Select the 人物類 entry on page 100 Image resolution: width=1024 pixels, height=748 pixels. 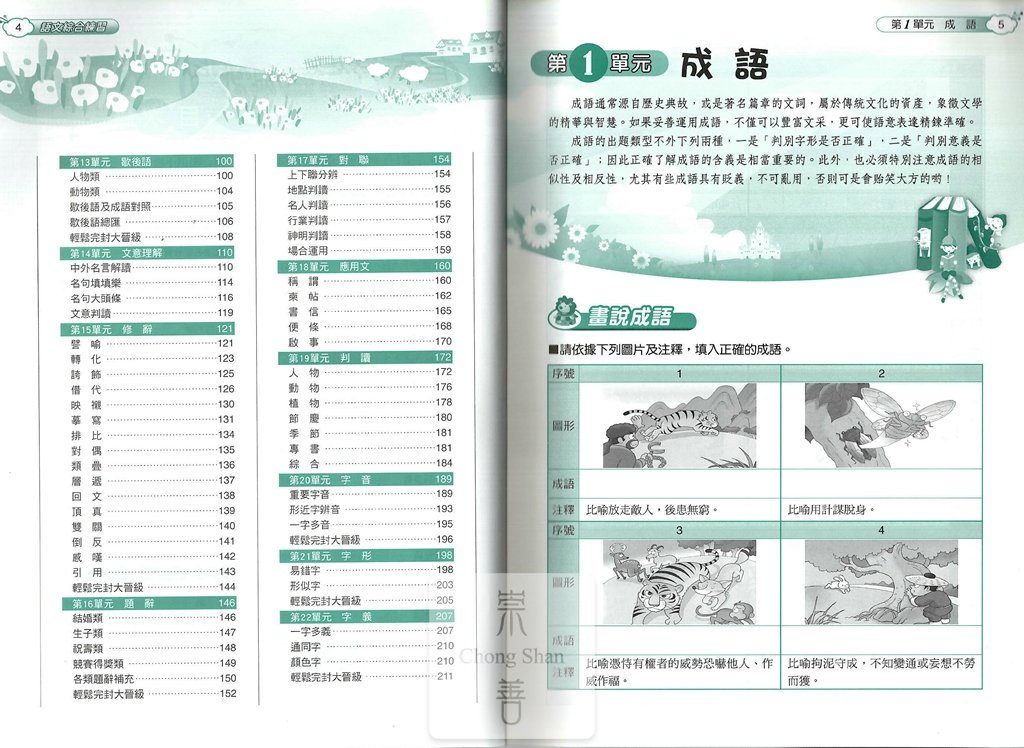[x=151, y=176]
